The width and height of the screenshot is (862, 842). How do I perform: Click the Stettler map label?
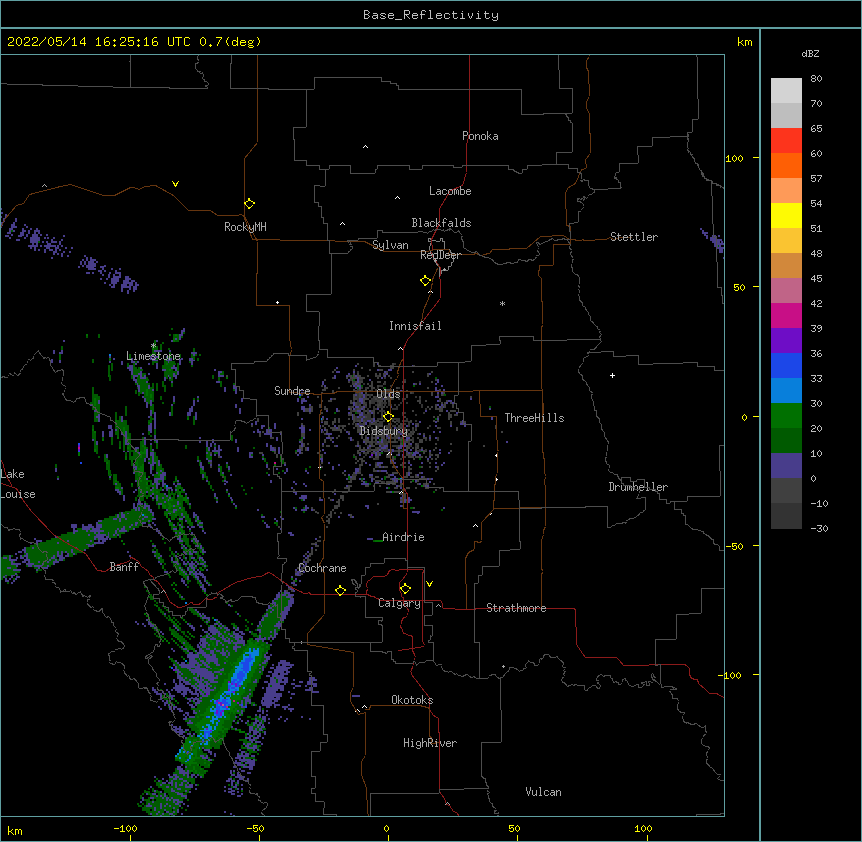tap(634, 237)
